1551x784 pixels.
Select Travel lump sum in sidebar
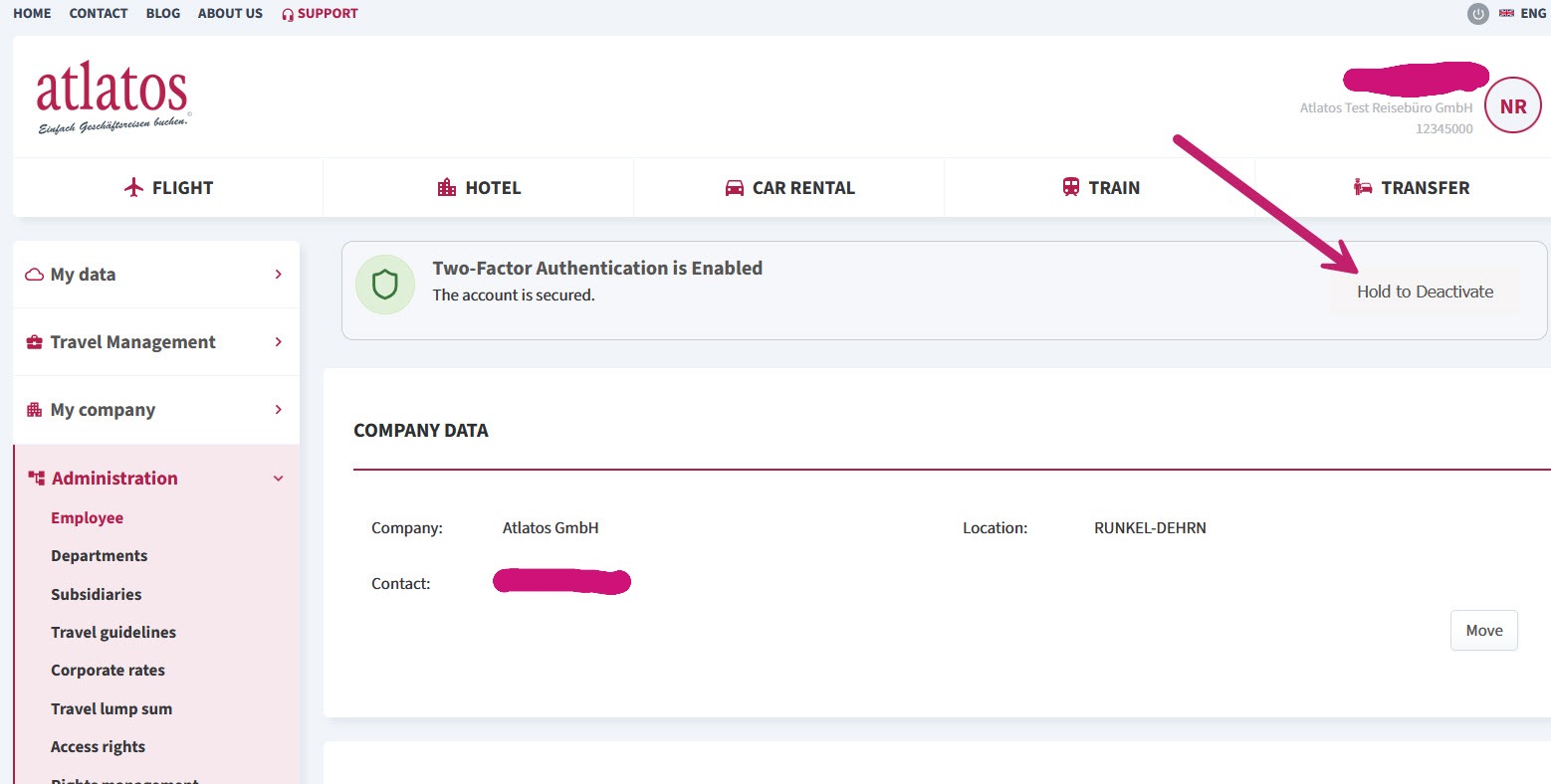point(111,708)
